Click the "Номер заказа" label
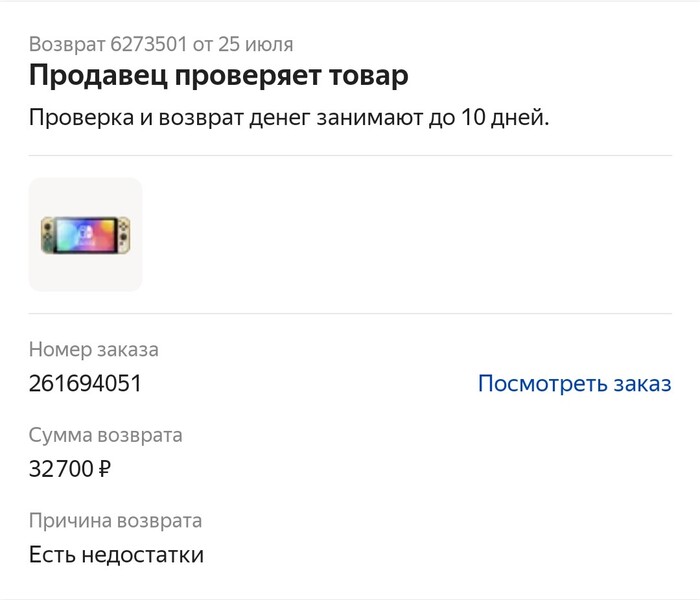Viewport: 700px width, 600px height. [94, 350]
